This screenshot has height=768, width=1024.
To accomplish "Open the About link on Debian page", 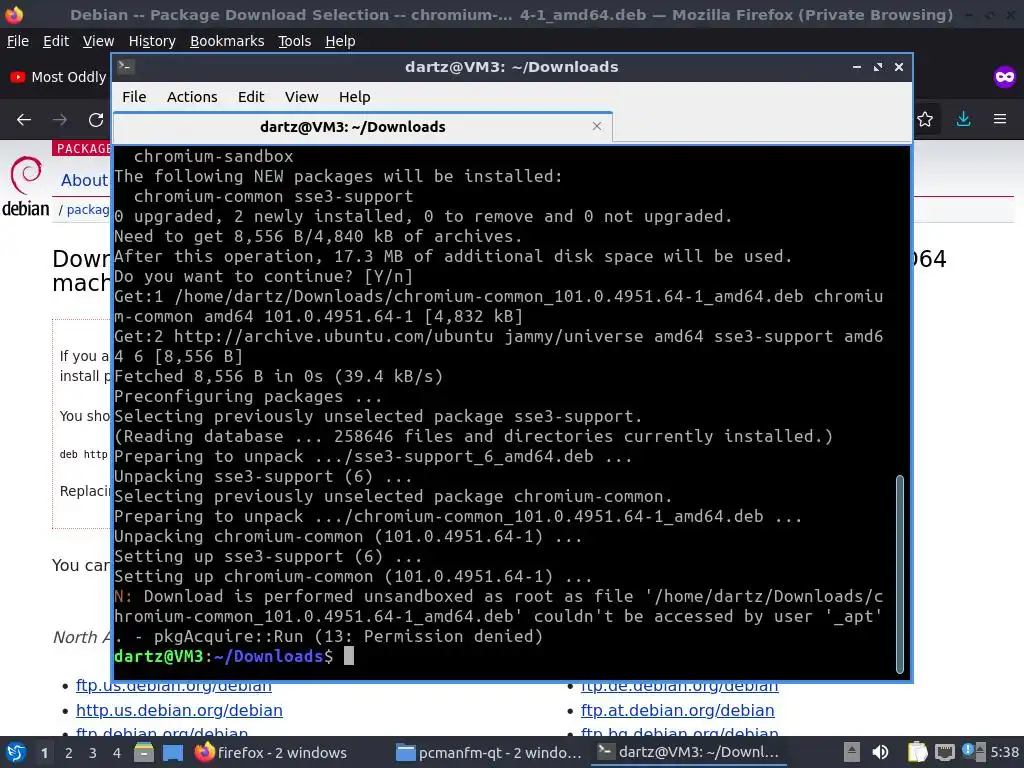I will [x=84, y=180].
